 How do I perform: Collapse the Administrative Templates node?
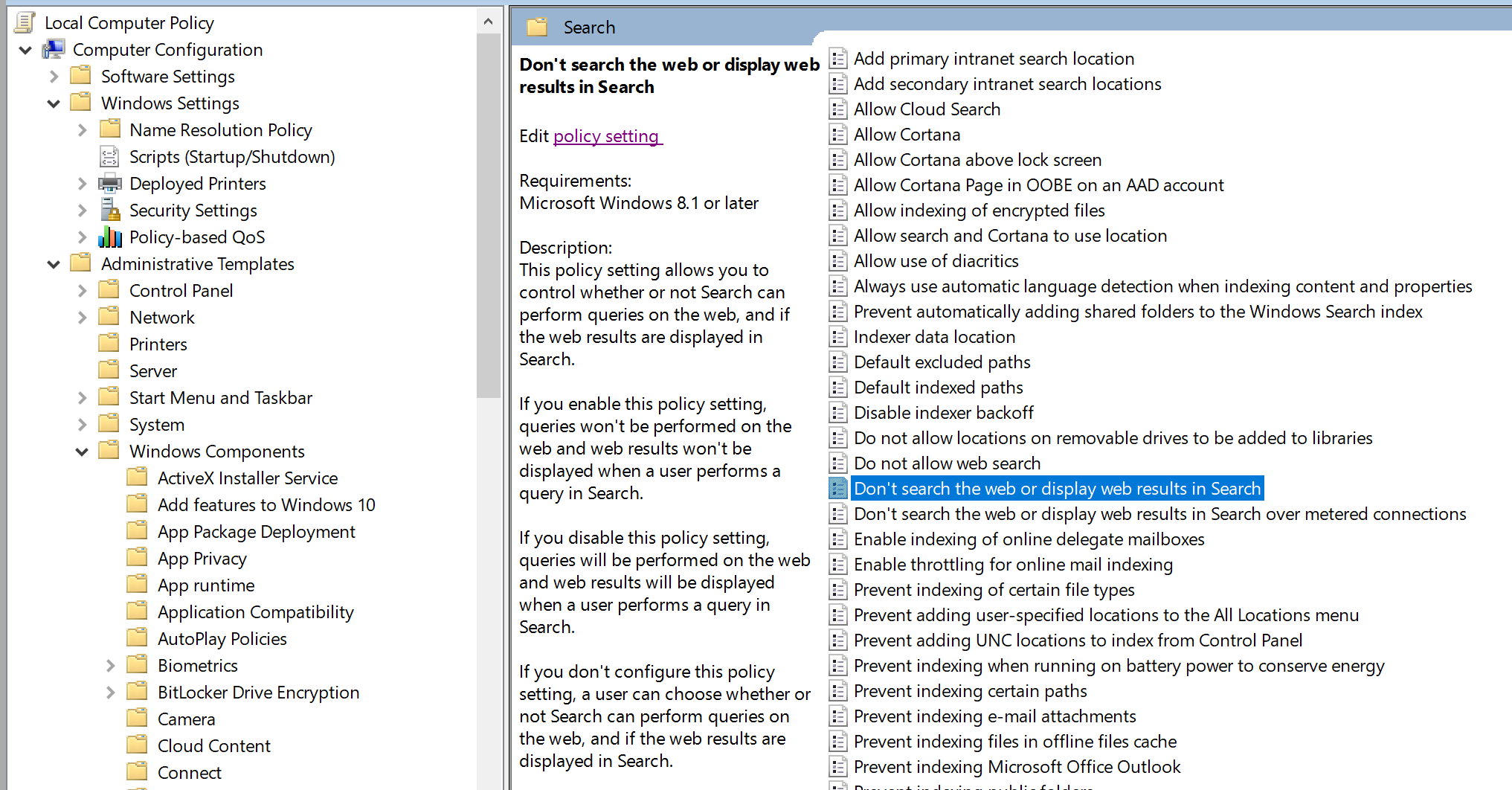[54, 264]
